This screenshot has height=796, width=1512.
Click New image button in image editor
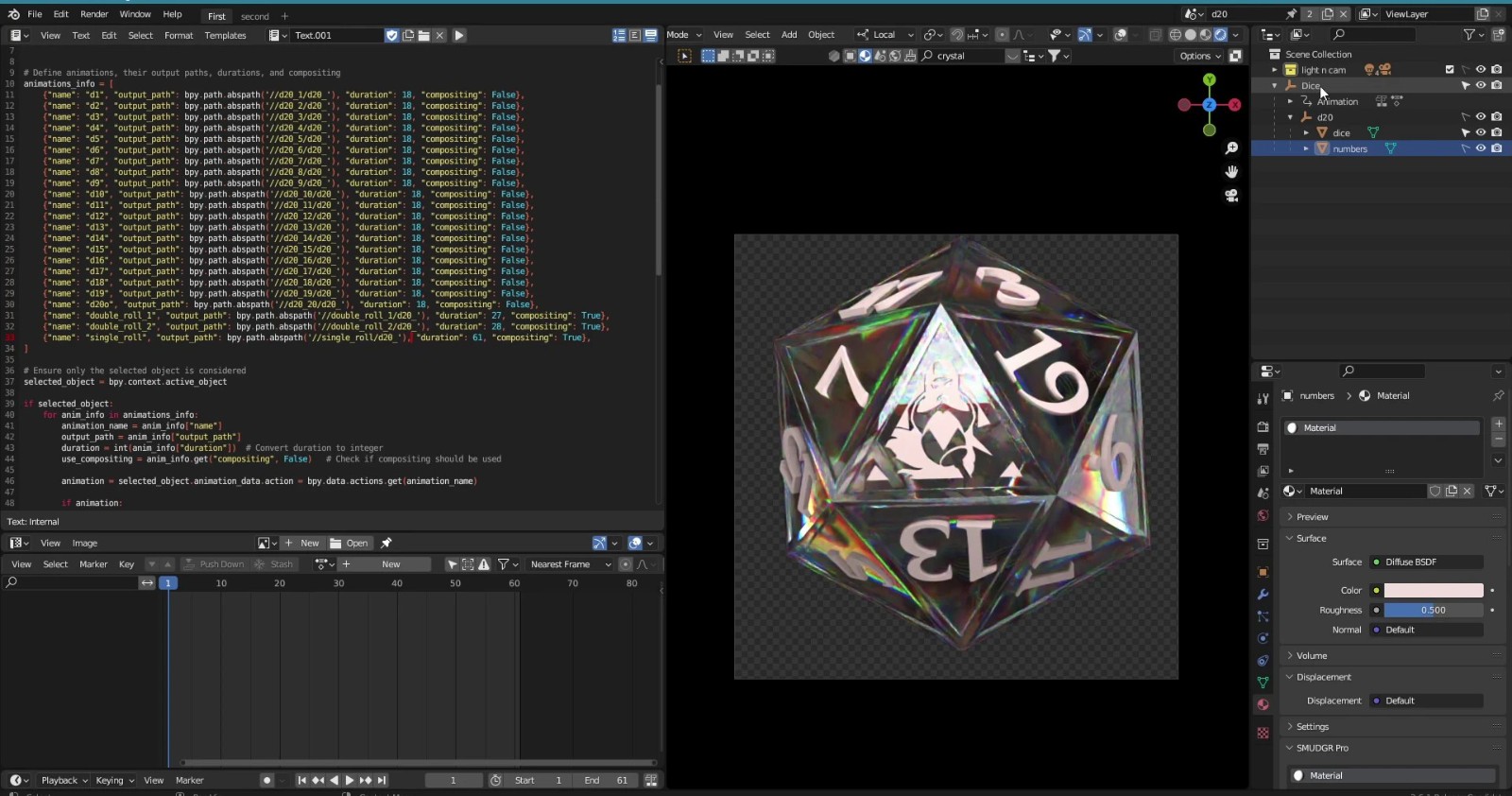point(302,543)
